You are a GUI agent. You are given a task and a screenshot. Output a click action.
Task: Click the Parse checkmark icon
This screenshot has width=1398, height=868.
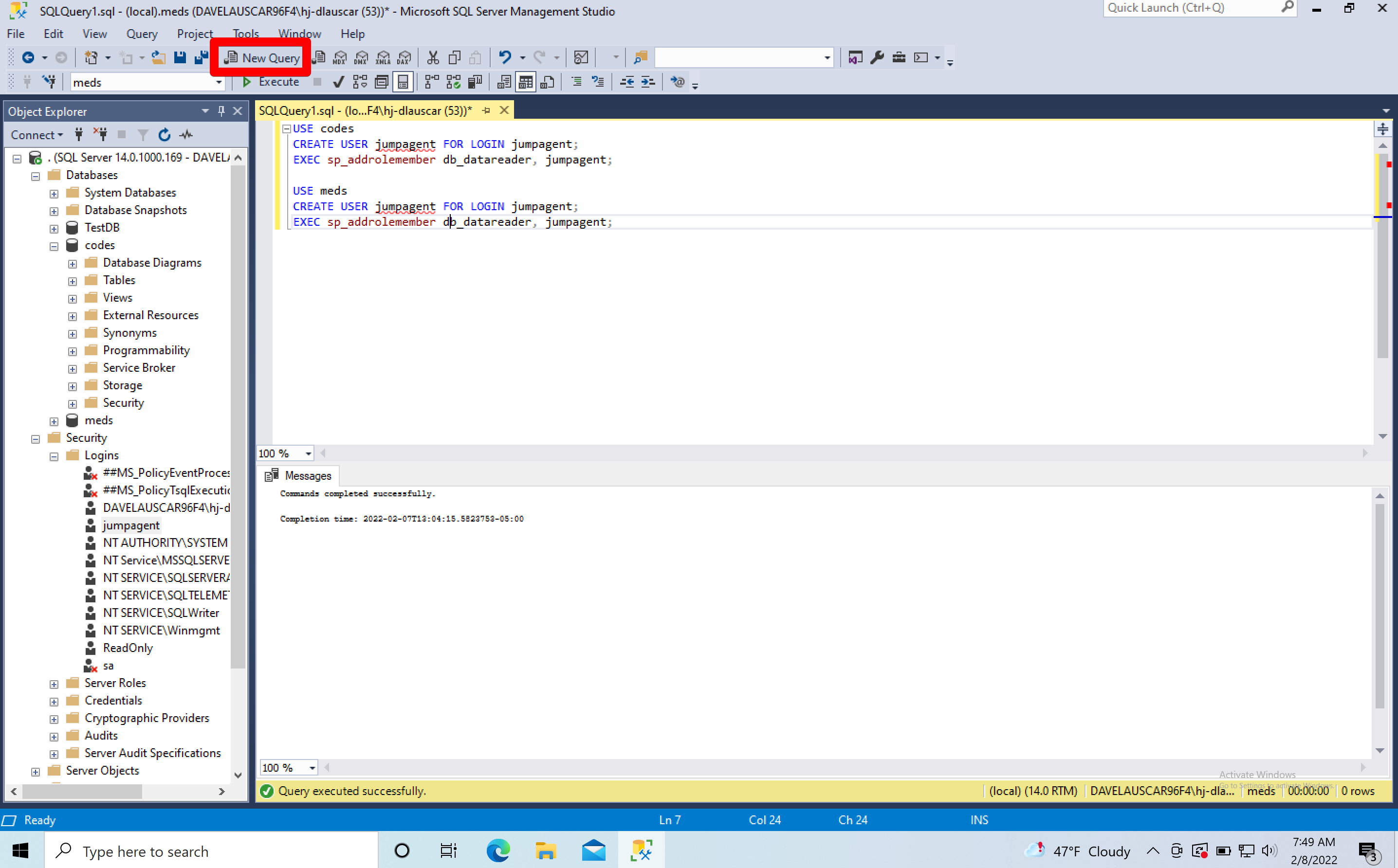338,82
